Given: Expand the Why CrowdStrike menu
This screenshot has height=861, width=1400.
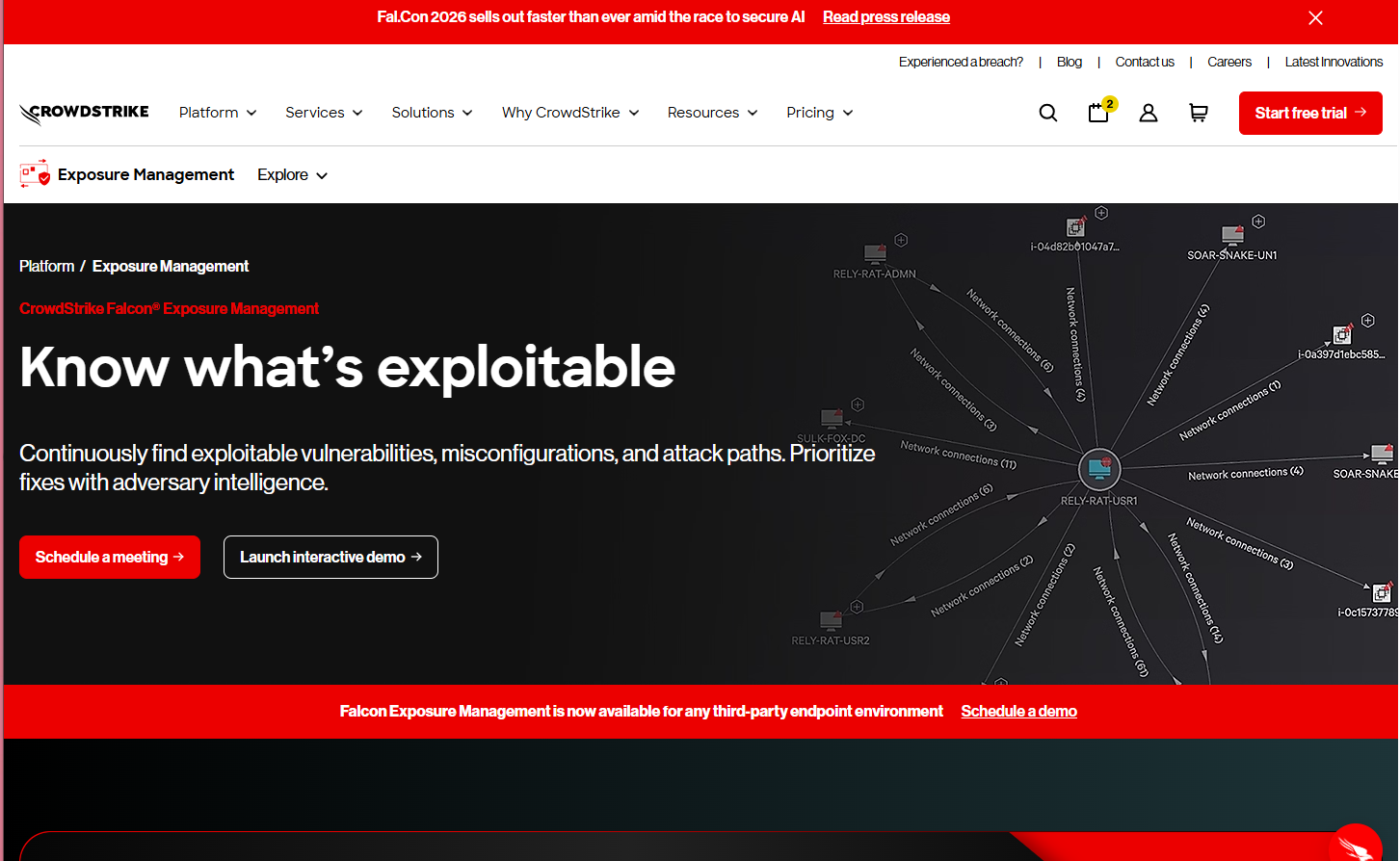Looking at the screenshot, I should point(570,113).
